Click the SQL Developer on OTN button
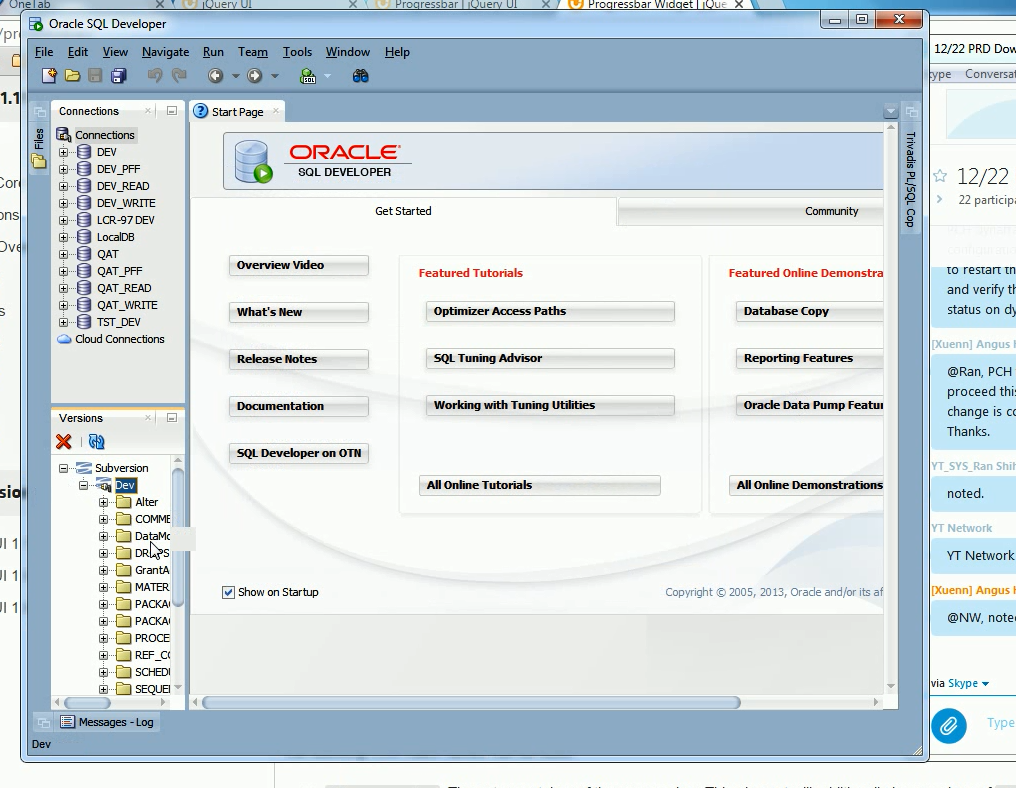 (x=299, y=453)
